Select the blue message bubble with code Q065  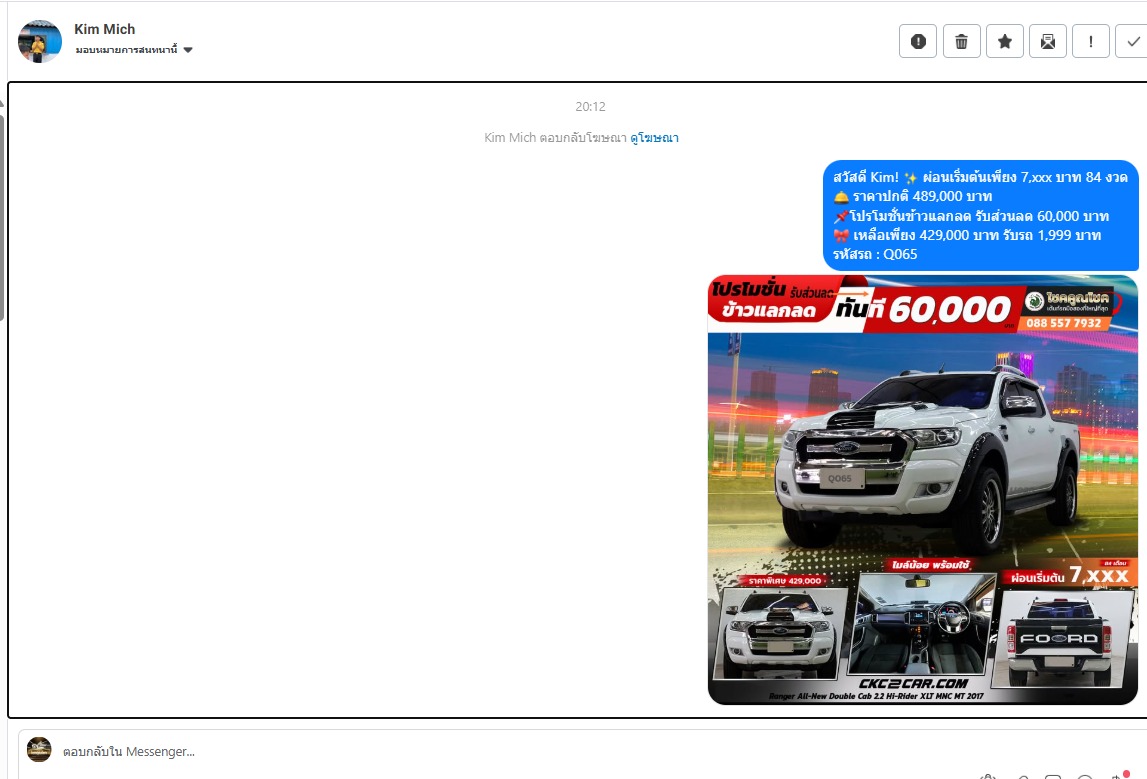(x=980, y=215)
